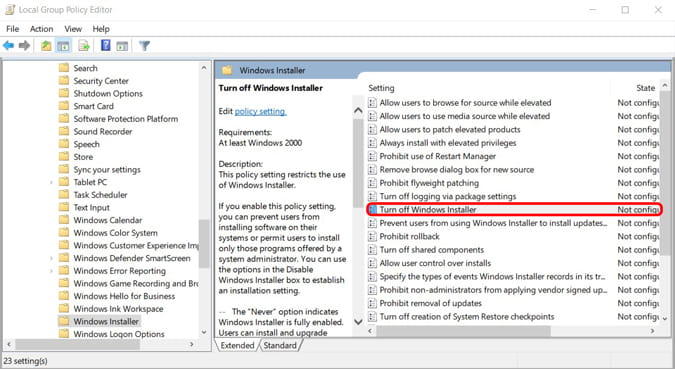
Task: Click folder icon next to Windows Calendar
Action: pyautogui.click(x=64, y=220)
